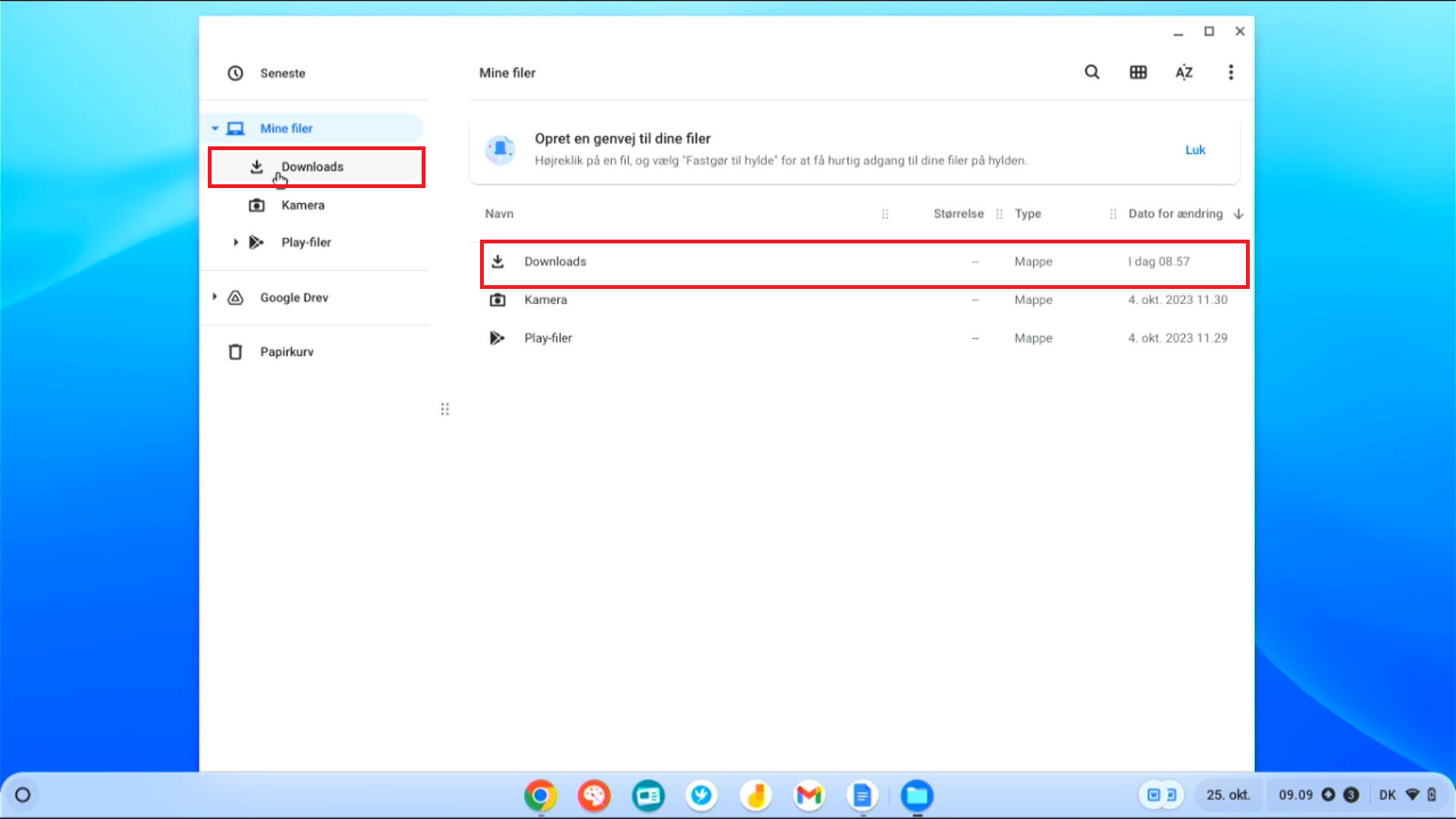
Task: Open Seneste recent files
Action: (282, 73)
